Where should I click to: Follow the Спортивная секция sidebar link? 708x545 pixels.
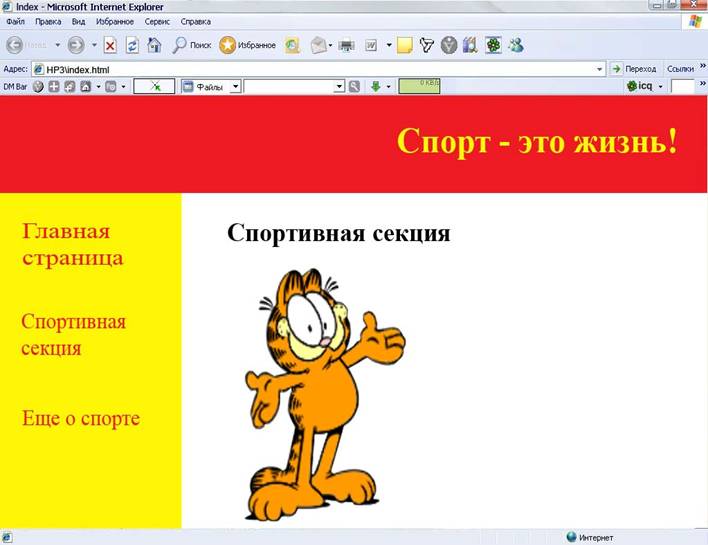[74, 335]
